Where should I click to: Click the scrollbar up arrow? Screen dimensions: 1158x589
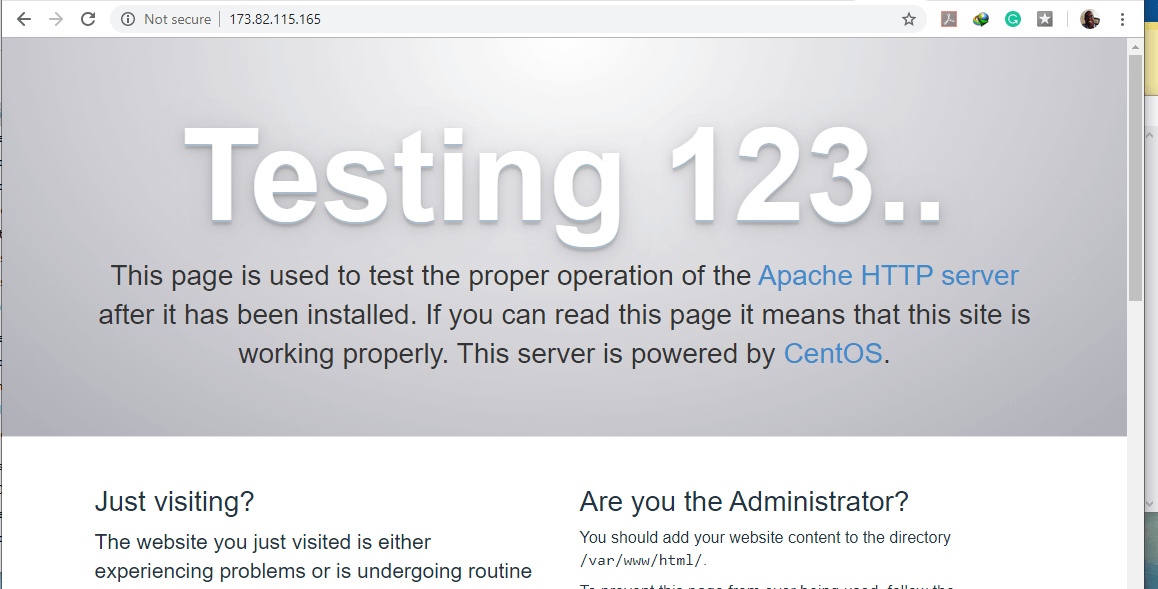tap(1135, 46)
